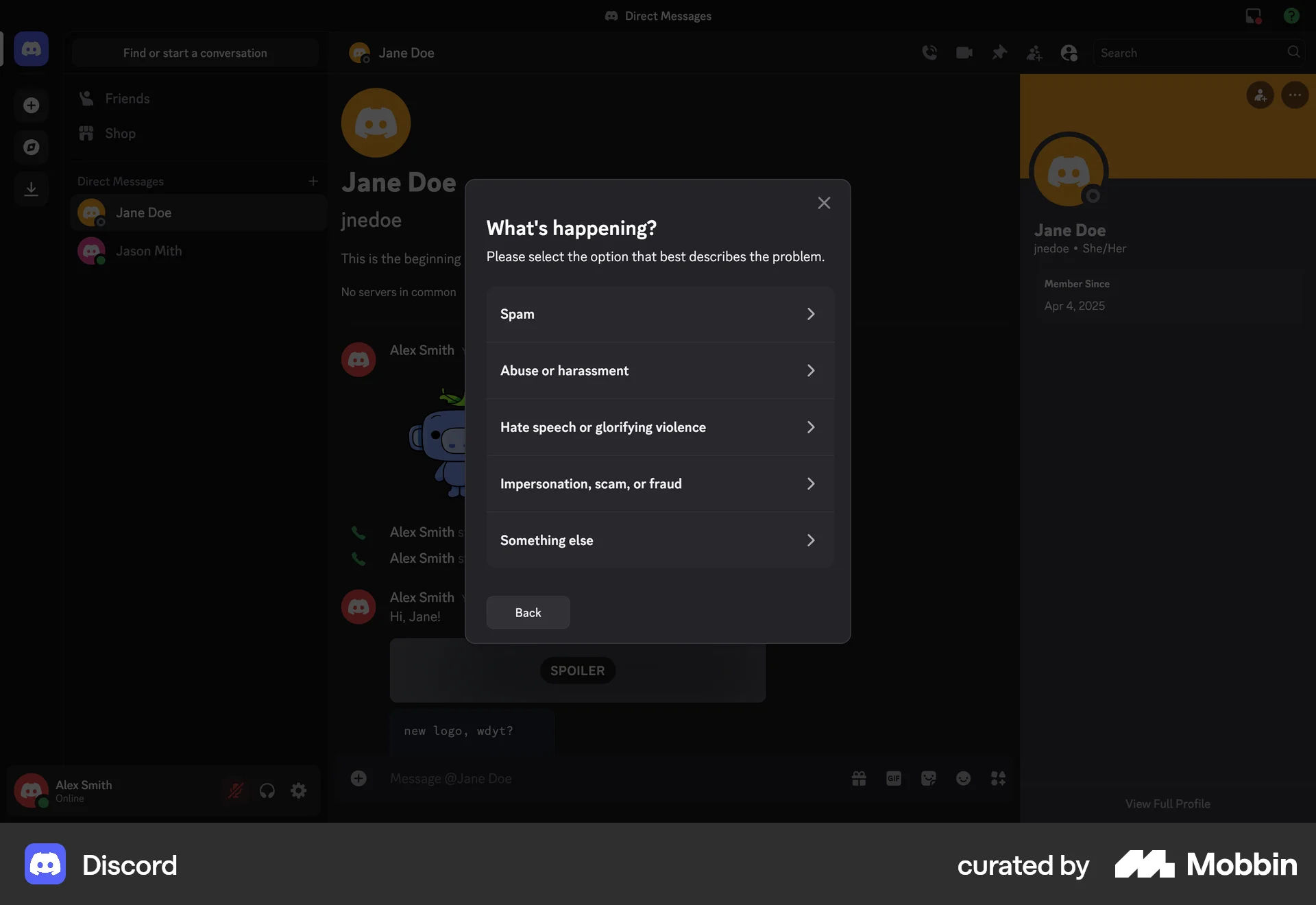View pinned messages
The width and height of the screenshot is (1316, 905).
pos(999,52)
